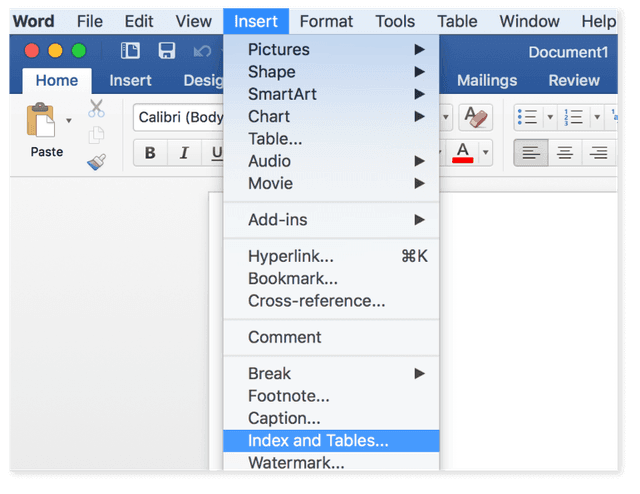Screen dimensions: 640x494
Task: Open the Format menu in menu bar
Action: click(326, 21)
